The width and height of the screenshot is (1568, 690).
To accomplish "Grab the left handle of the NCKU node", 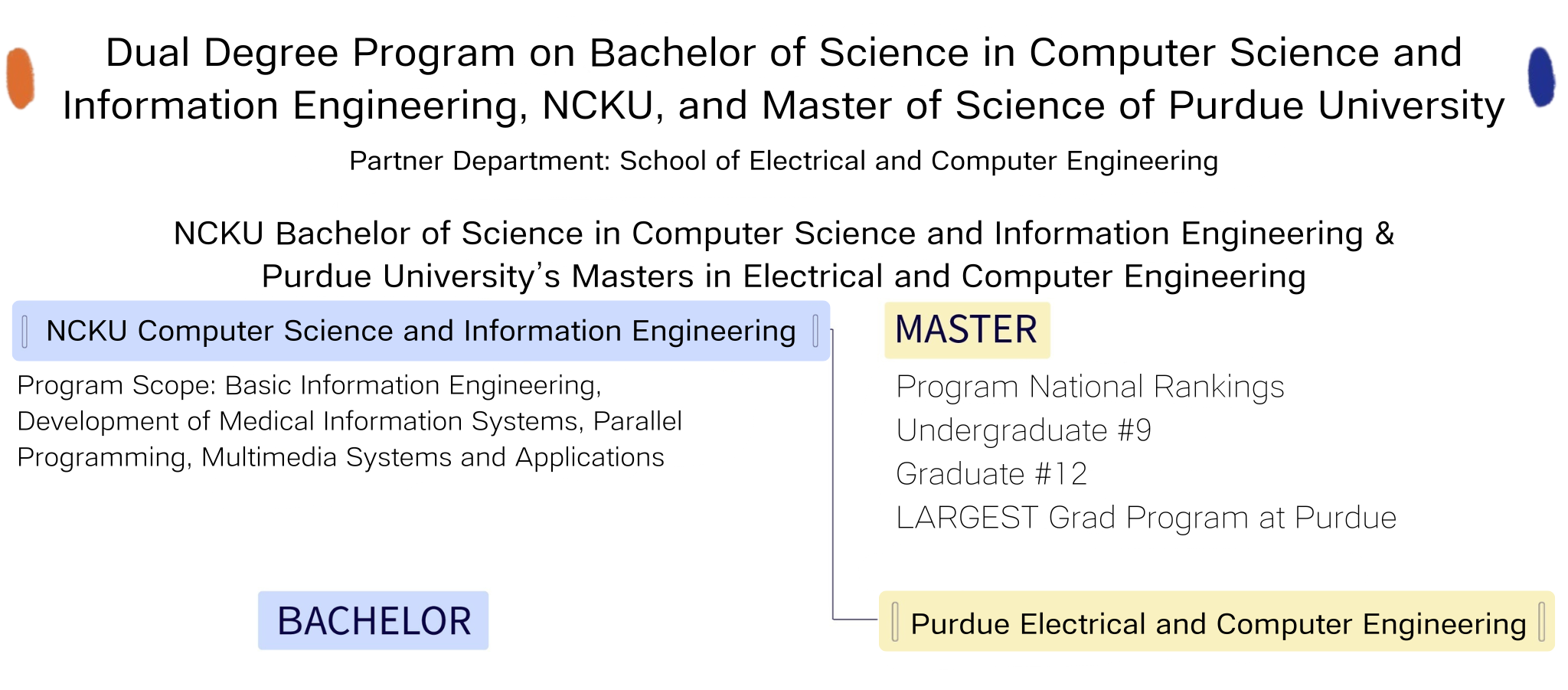I will pos(25,331).
